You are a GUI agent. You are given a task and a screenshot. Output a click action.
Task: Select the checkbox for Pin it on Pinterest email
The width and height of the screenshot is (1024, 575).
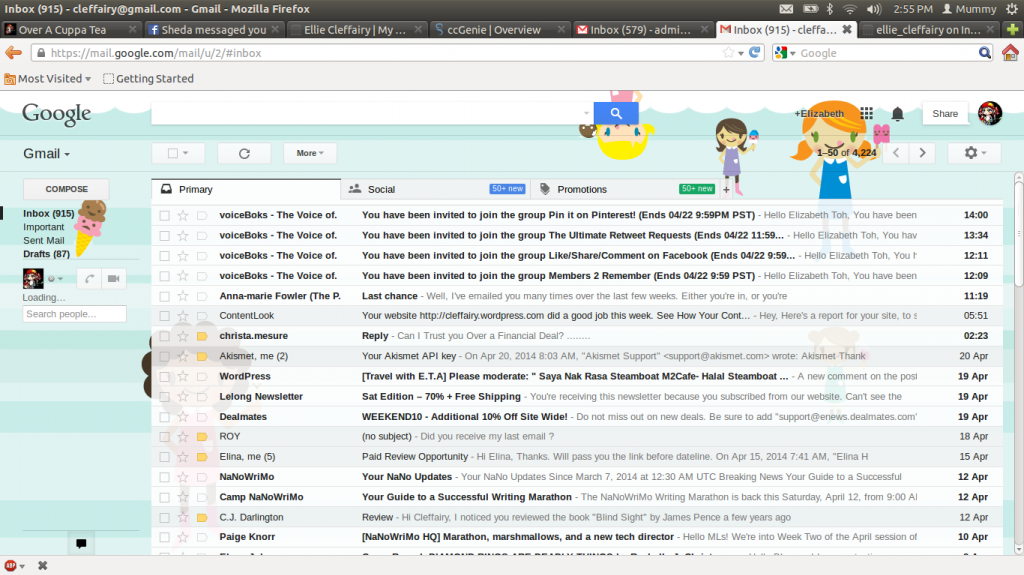tap(165, 215)
